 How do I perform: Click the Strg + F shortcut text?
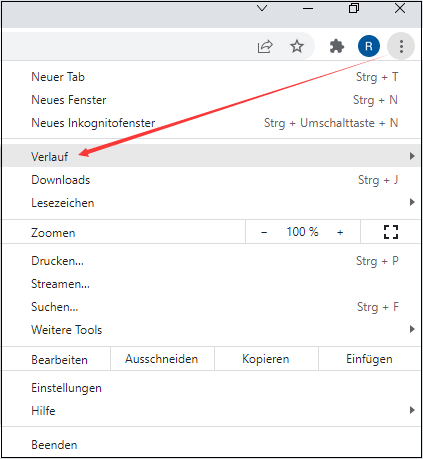click(378, 307)
